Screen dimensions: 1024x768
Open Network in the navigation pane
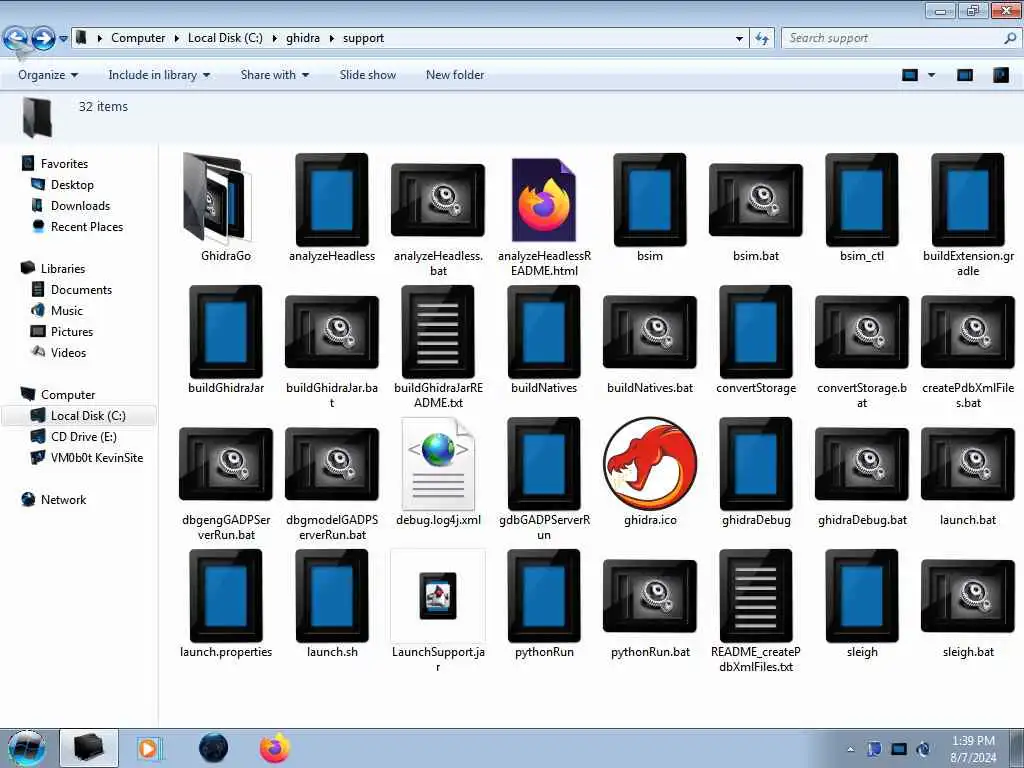click(x=63, y=500)
